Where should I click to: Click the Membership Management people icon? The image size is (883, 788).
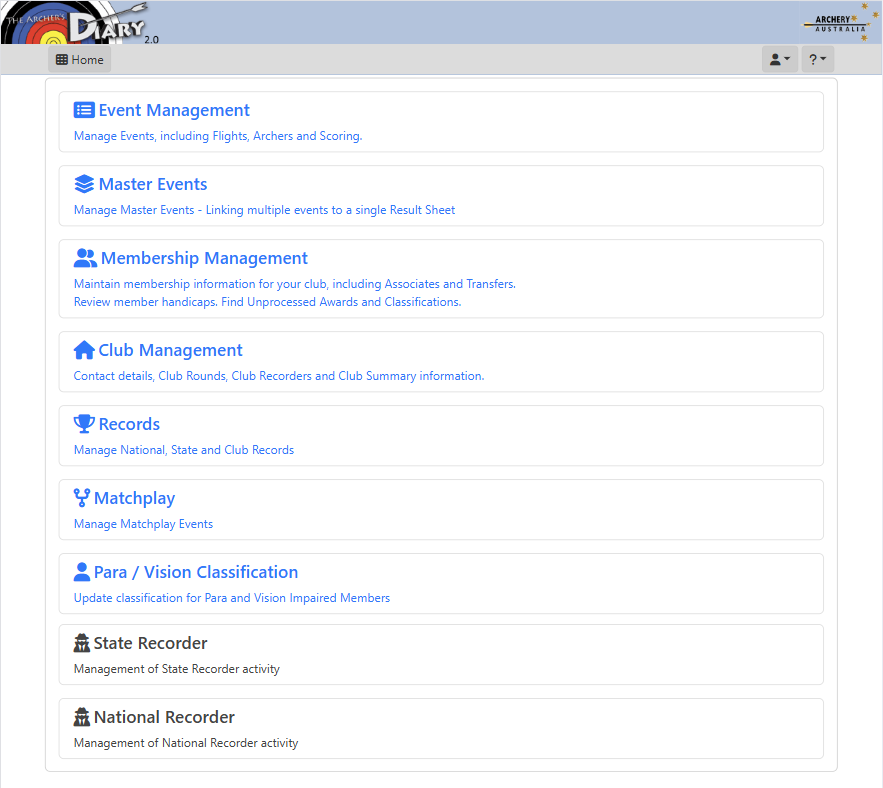pos(85,258)
